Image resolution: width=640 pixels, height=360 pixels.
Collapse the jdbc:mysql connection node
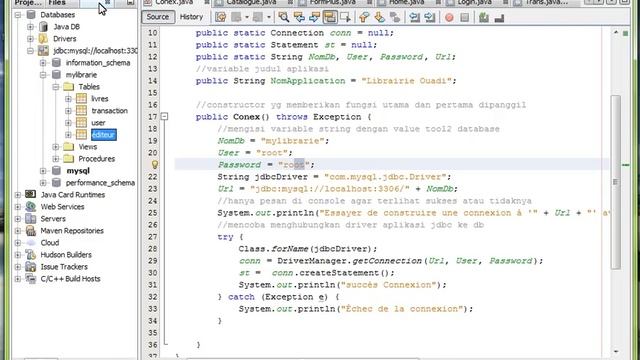[31, 51]
